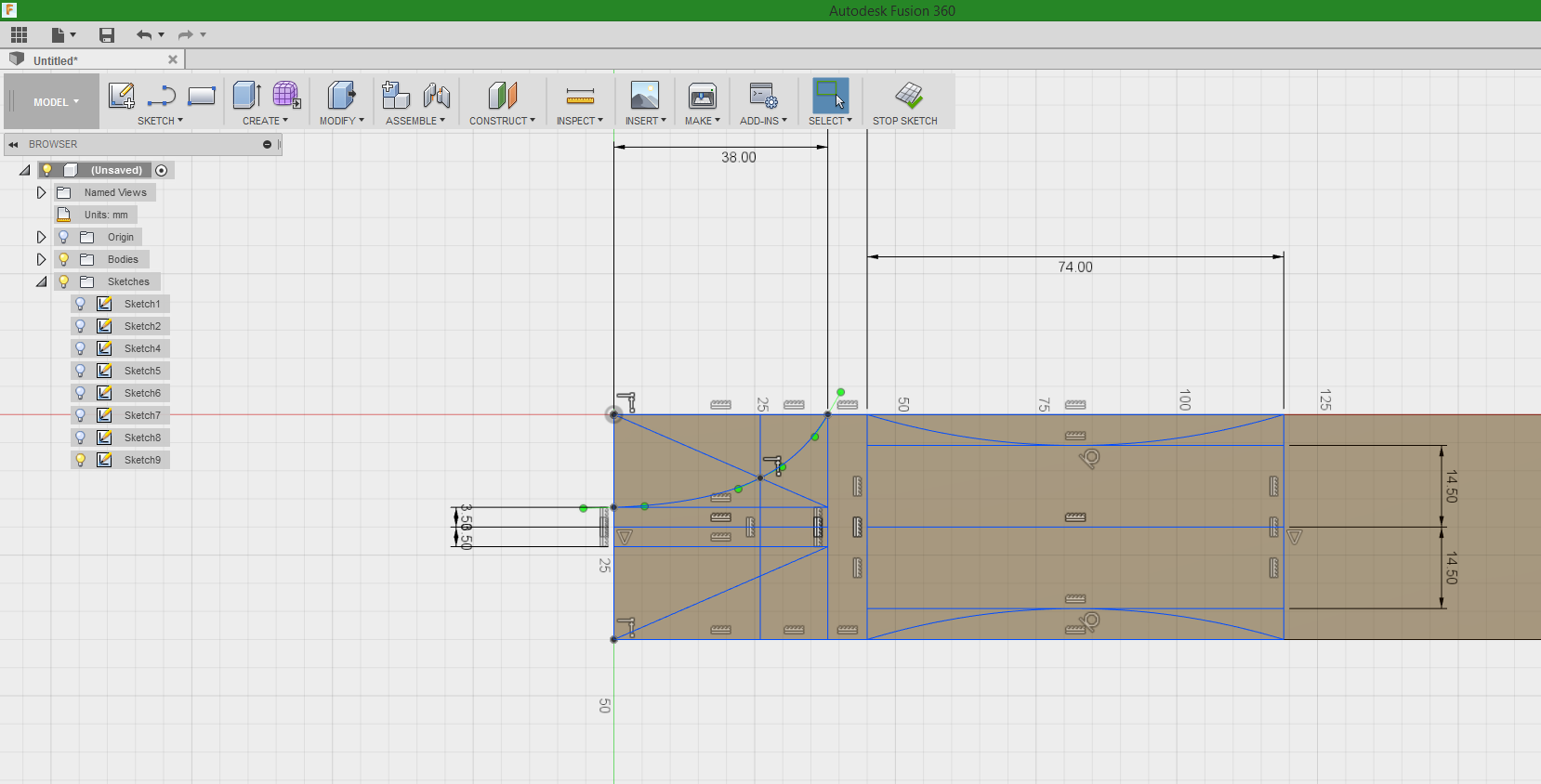The width and height of the screenshot is (1541, 784).
Task: Select the Construct plane icon
Action: click(x=503, y=95)
